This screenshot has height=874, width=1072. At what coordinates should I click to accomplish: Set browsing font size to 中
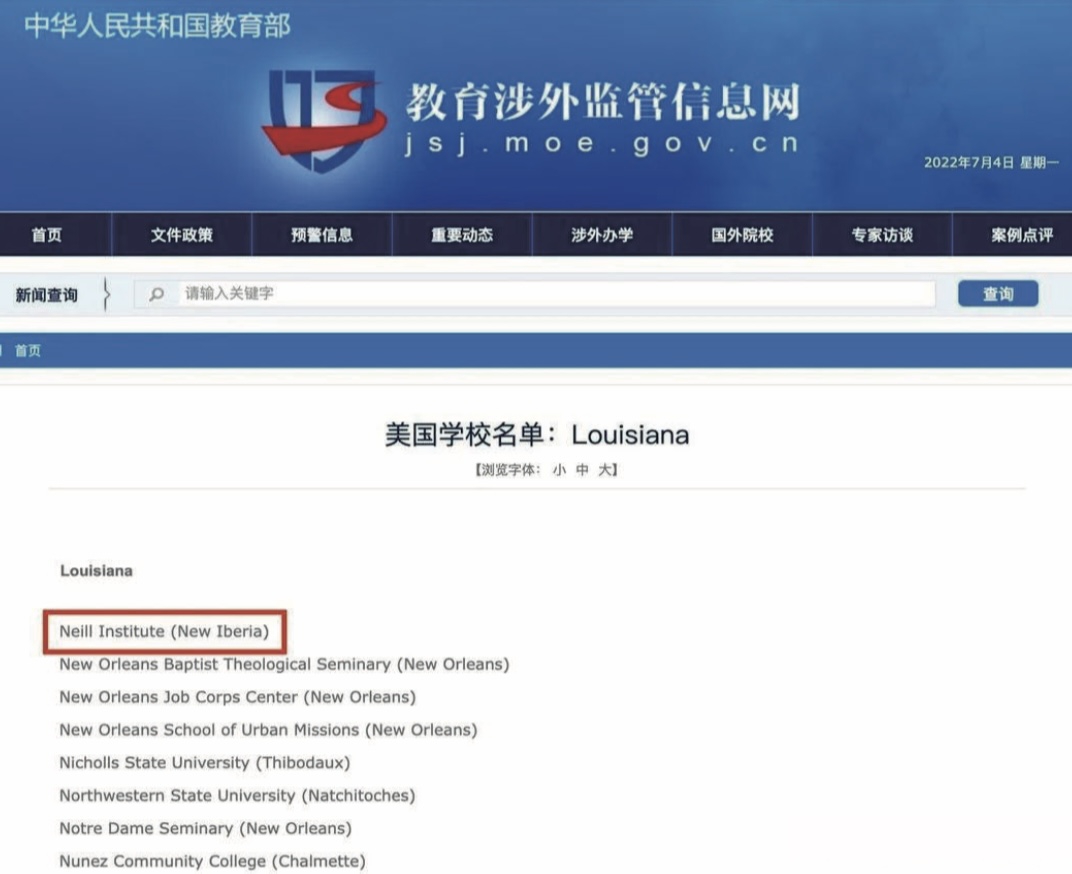[x=582, y=470]
